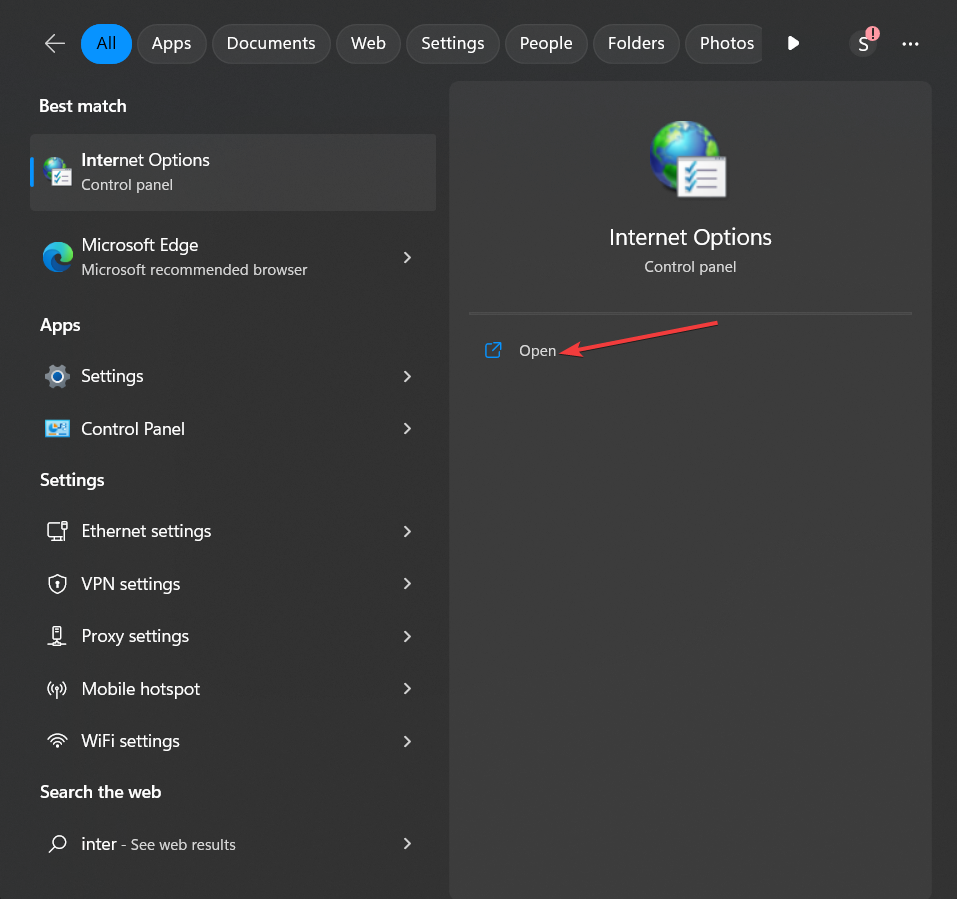Open Mobile hotspot result
The height and width of the screenshot is (899, 957).
233,688
